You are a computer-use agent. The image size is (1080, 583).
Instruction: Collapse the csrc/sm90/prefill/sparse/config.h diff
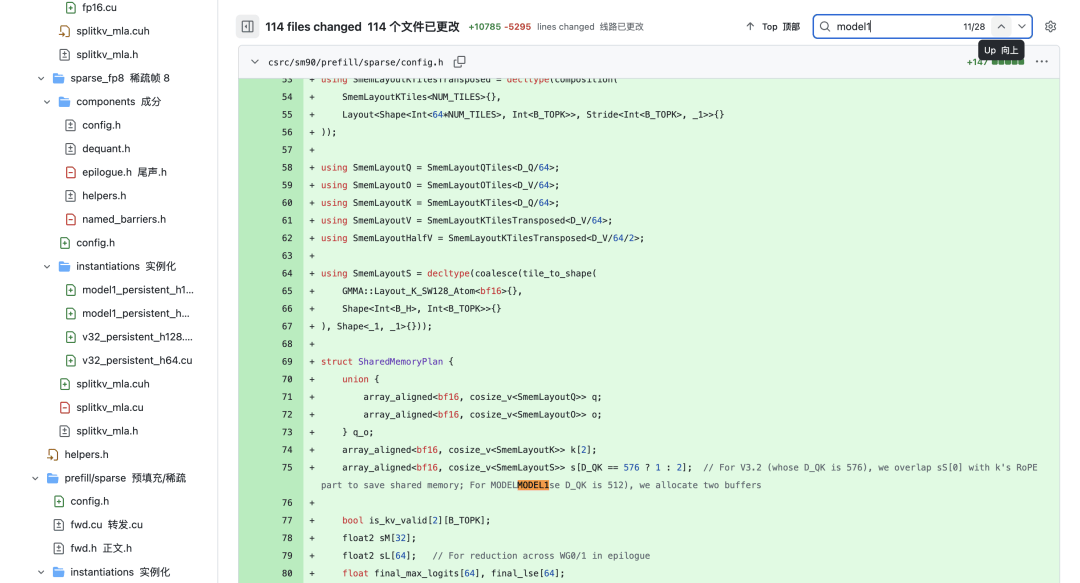(255, 62)
